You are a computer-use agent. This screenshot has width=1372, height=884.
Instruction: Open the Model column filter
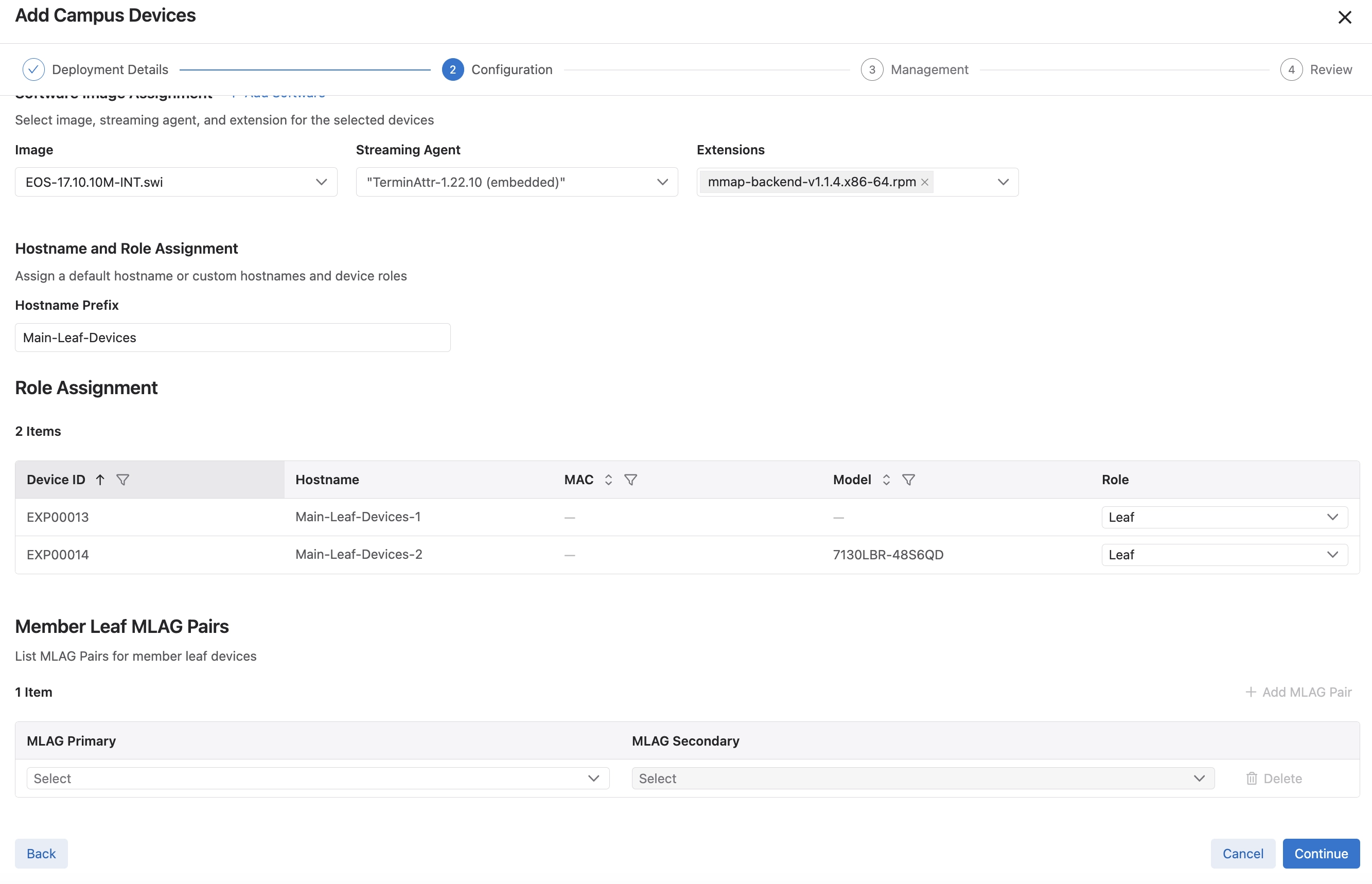coord(909,480)
